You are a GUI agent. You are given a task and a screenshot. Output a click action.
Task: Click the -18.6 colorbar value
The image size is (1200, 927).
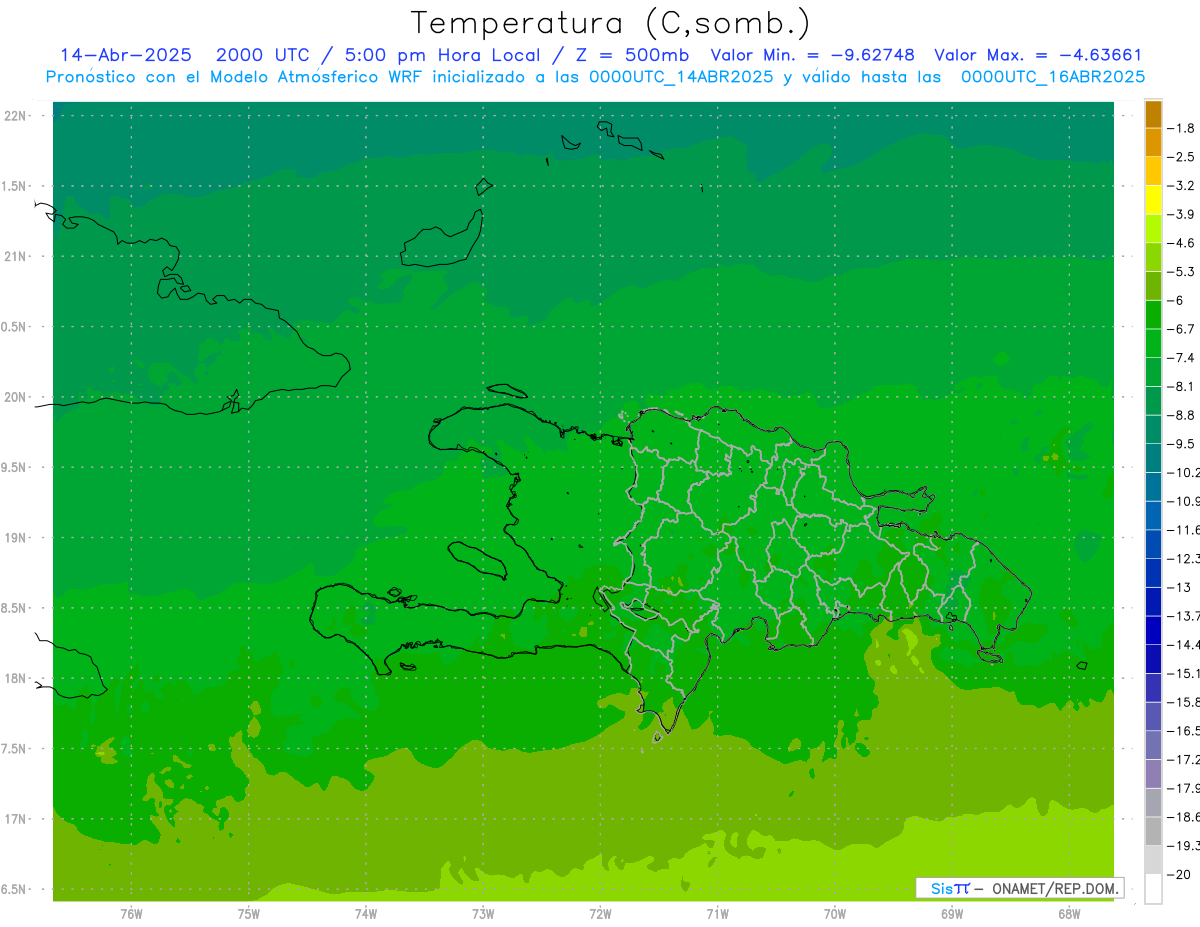1182,817
